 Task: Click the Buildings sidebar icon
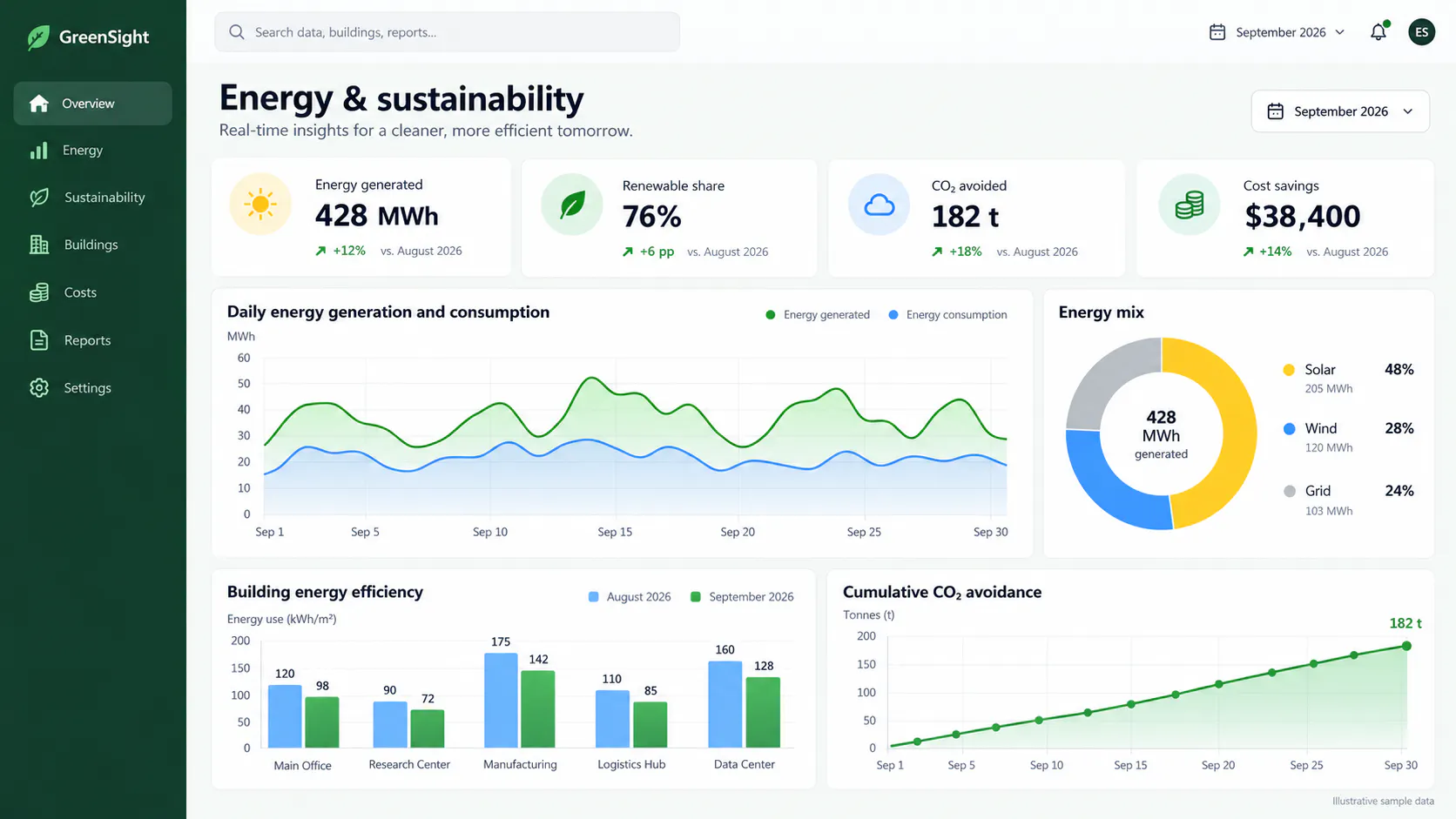(39, 245)
